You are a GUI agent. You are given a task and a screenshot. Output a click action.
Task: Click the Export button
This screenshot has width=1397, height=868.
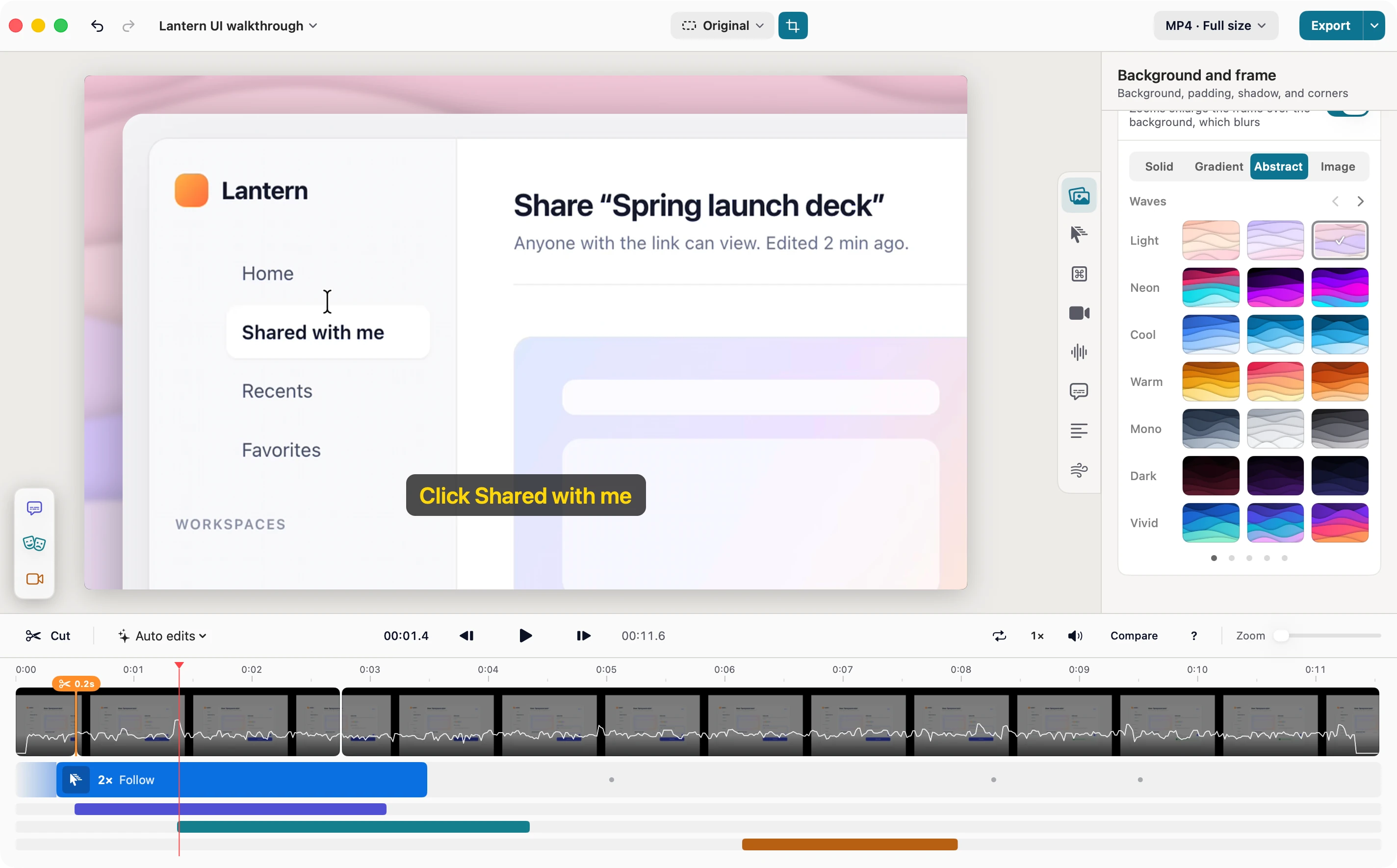click(1330, 26)
